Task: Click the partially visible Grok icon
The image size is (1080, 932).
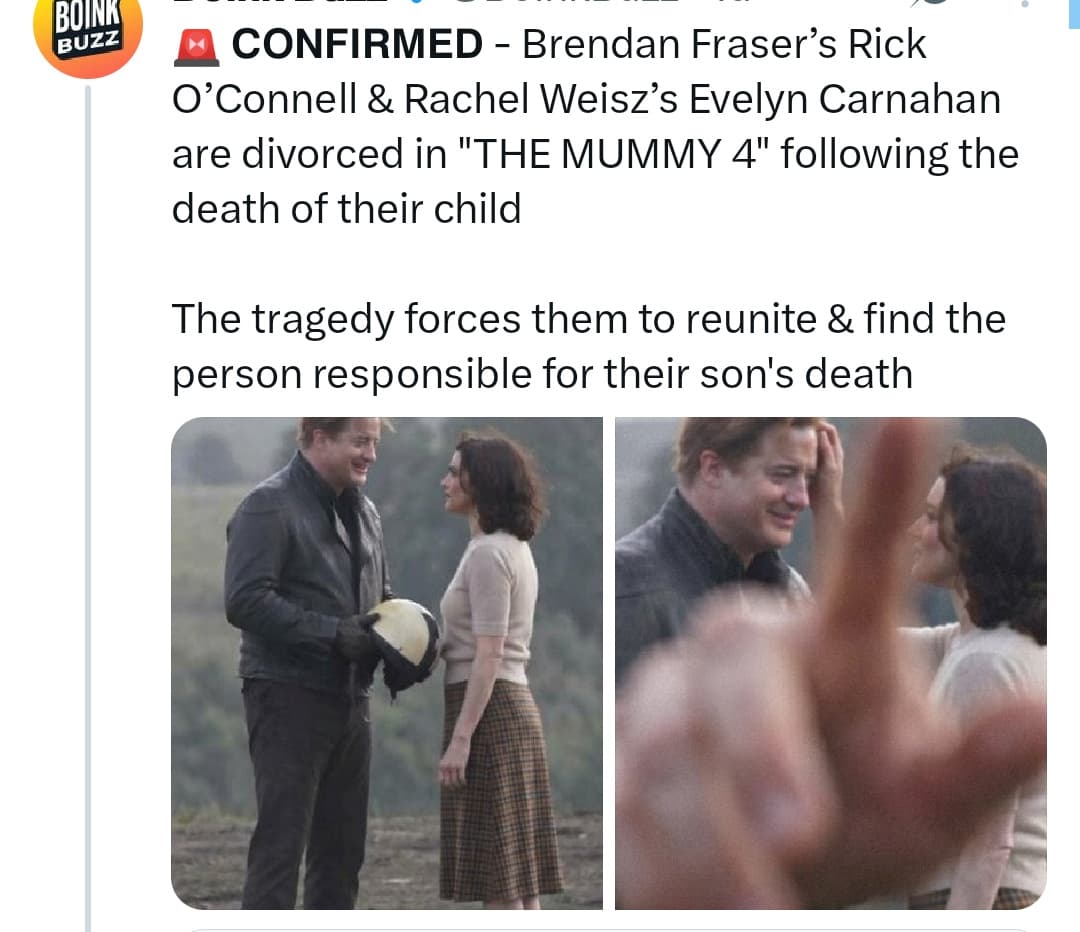Action: point(929,2)
